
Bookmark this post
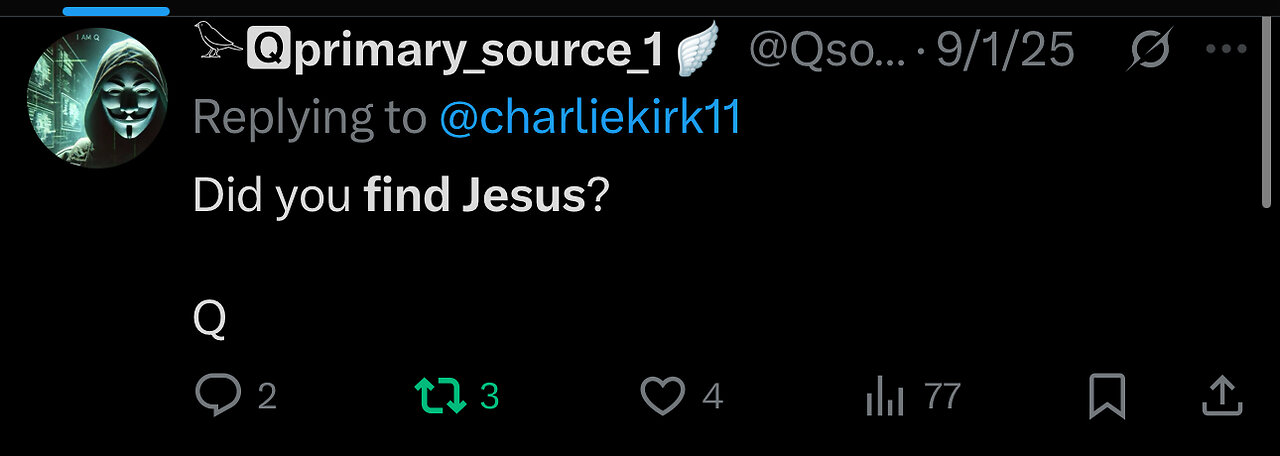pos(1106,397)
